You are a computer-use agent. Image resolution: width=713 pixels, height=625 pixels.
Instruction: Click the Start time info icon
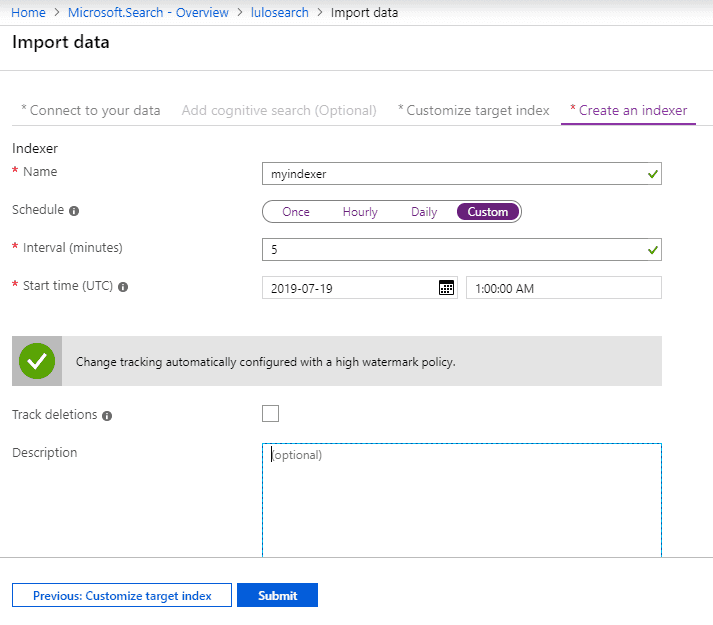click(x=123, y=287)
